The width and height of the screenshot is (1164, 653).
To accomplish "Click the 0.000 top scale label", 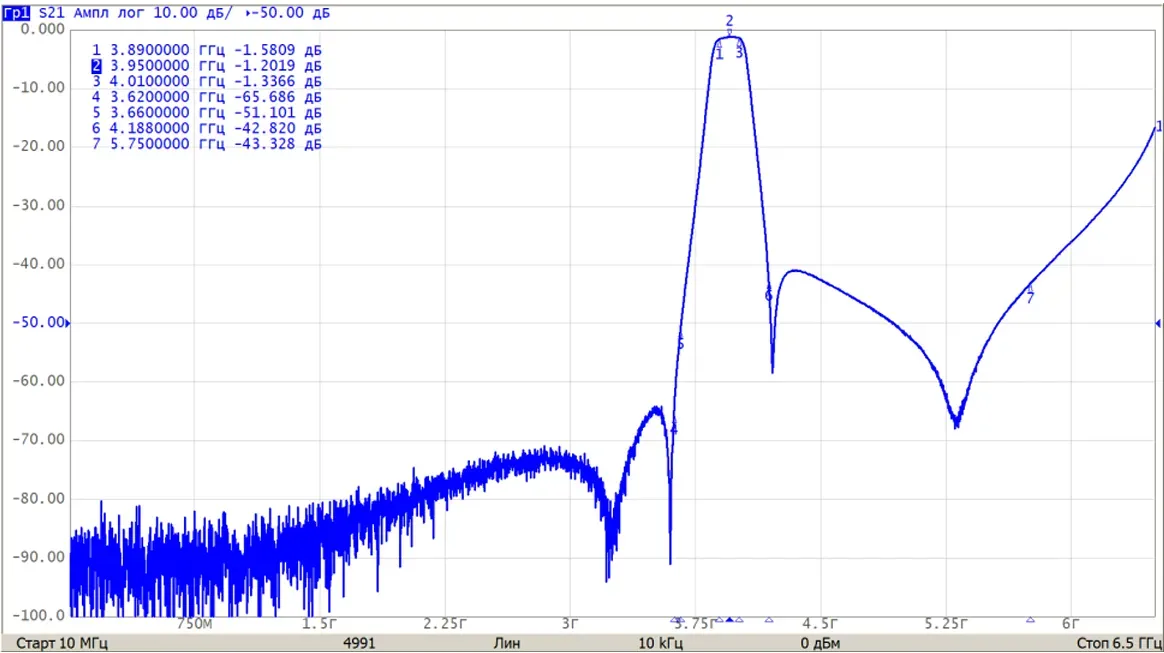I will click(x=42, y=29).
